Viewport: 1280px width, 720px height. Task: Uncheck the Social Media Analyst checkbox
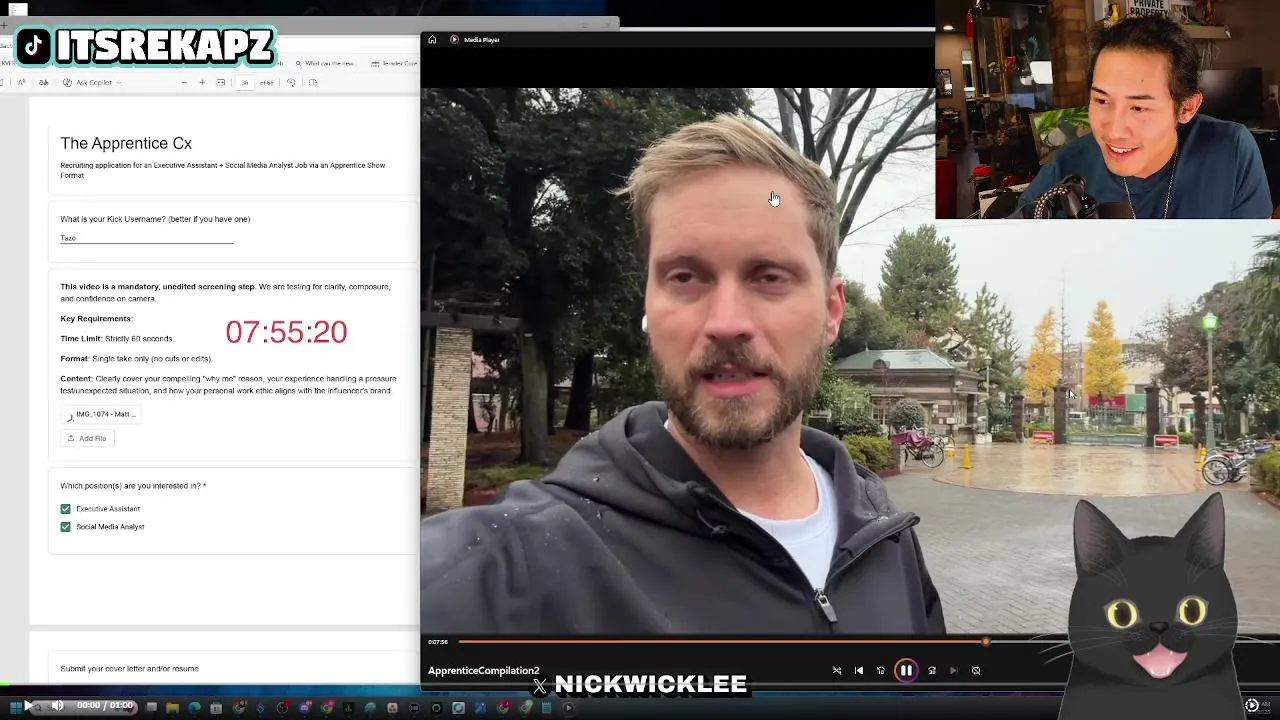[x=66, y=527]
